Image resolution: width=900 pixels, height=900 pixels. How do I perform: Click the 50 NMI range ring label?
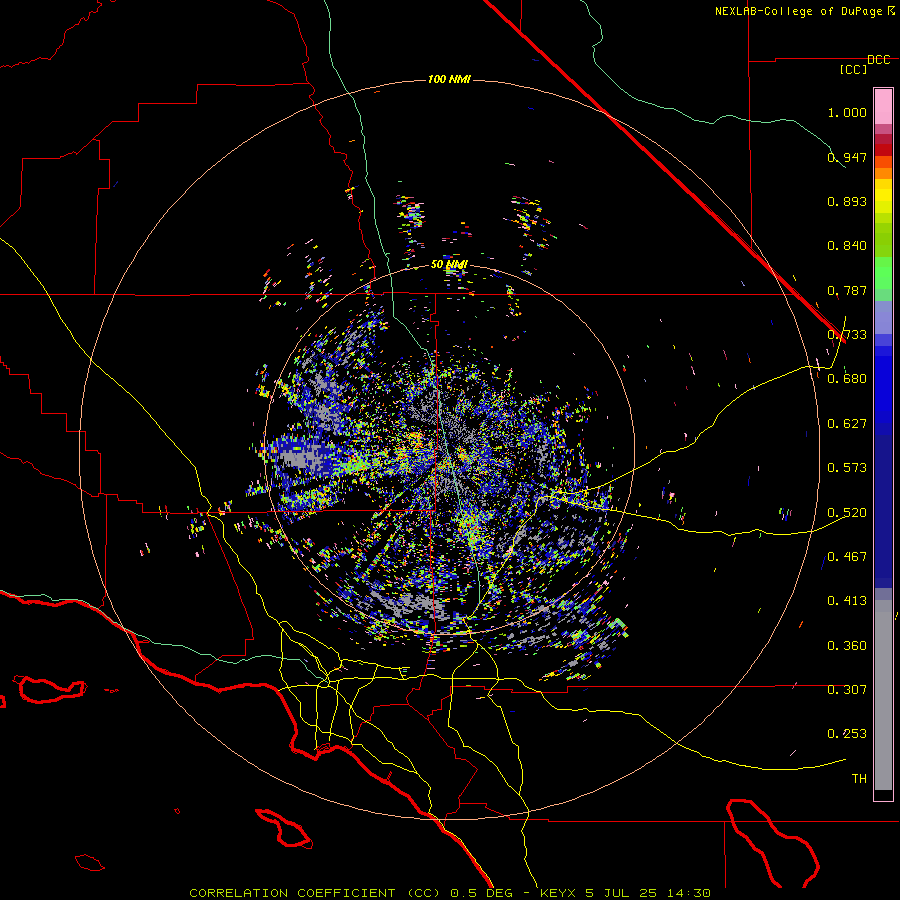tap(449, 265)
